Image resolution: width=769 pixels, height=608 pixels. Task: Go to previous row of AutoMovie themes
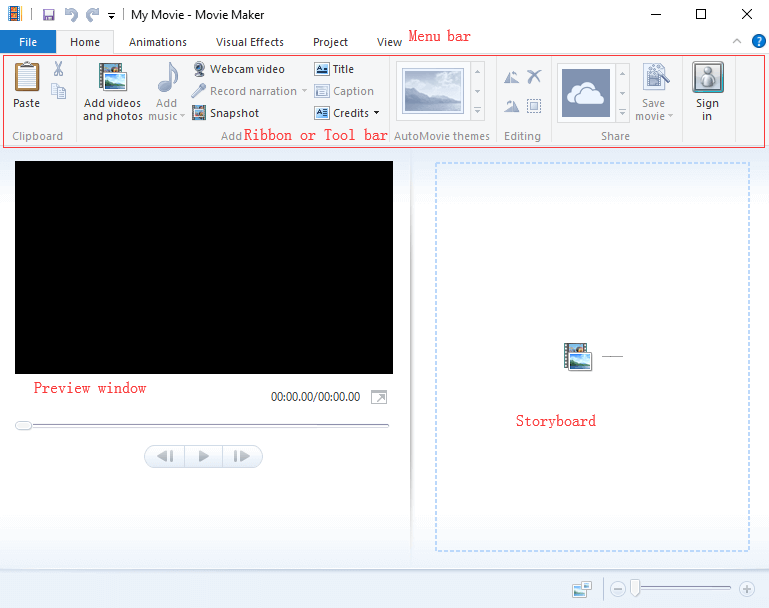(x=478, y=72)
